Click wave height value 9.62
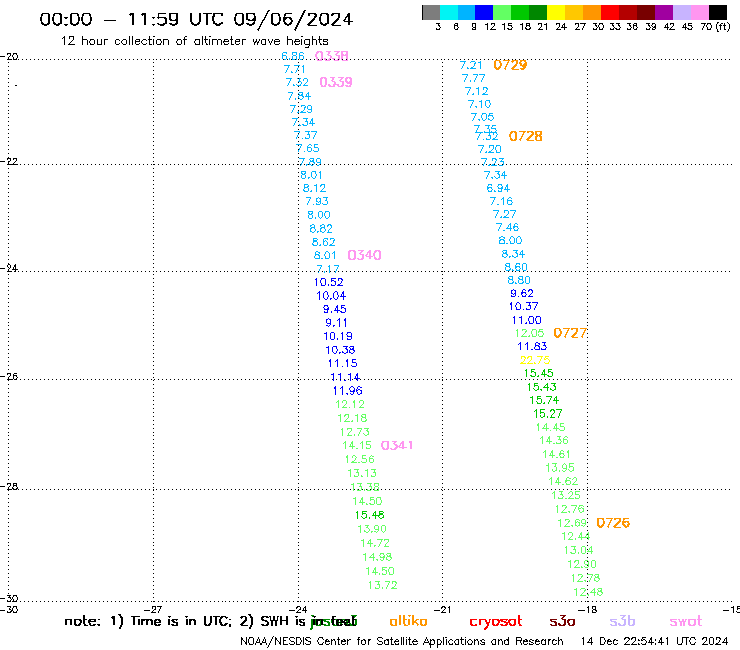Viewport: 740px width, 650px height. [521, 293]
